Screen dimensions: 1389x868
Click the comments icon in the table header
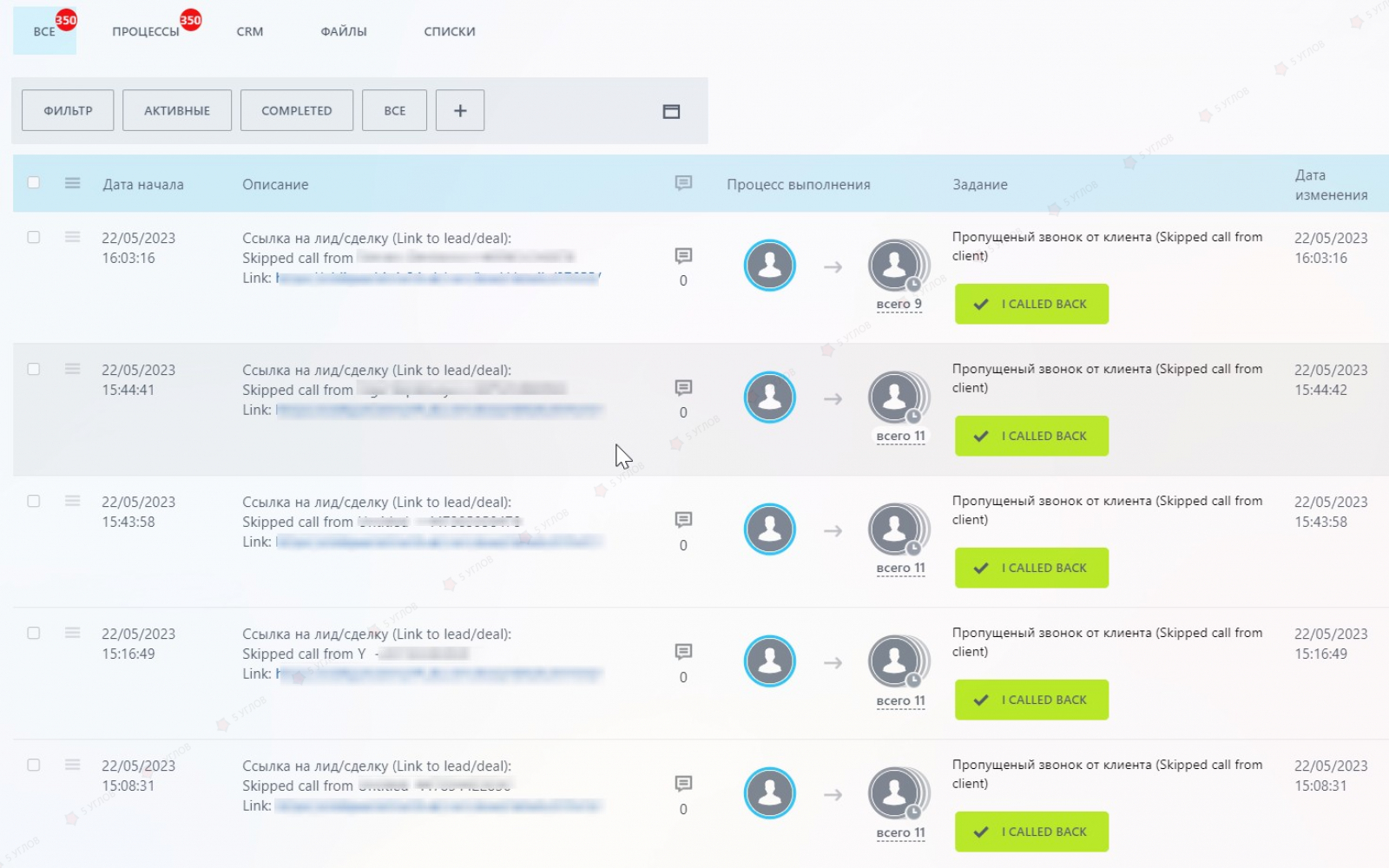pyautogui.click(x=683, y=183)
